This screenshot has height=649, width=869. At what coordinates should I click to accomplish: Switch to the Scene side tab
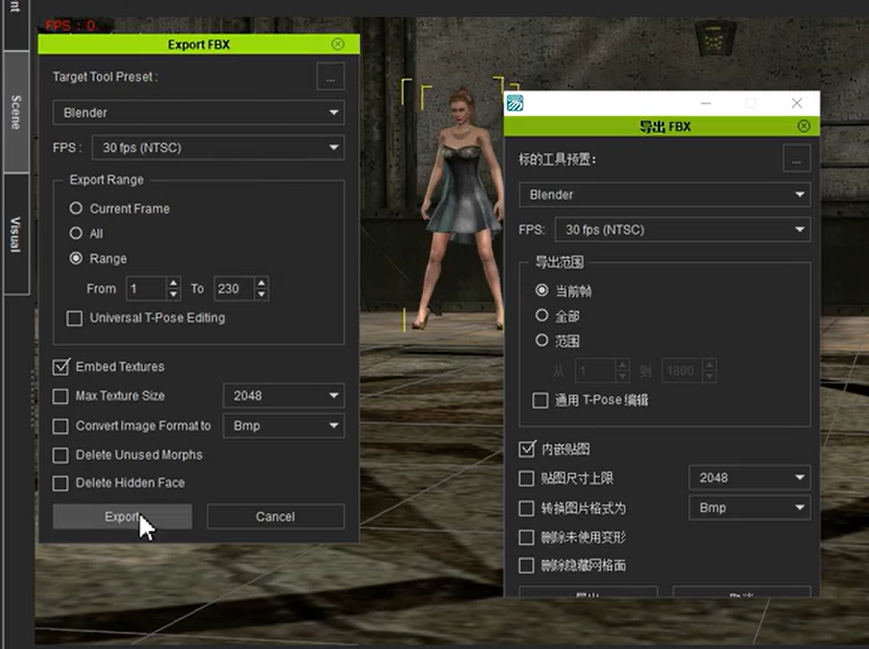pos(16,112)
